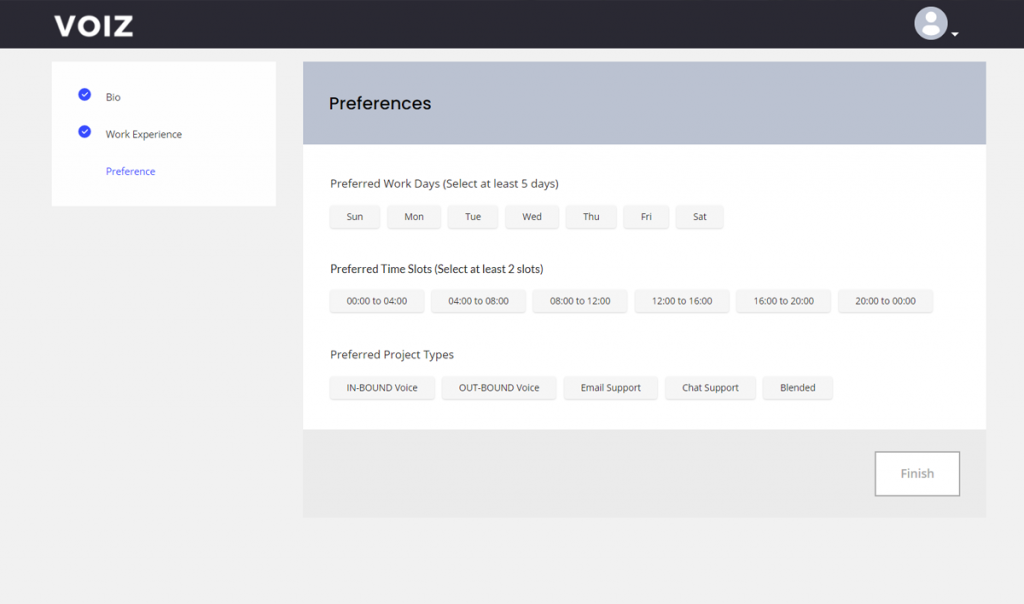Enable the 16:00 to 20:00 slot
The image size is (1024, 604).
tap(784, 301)
